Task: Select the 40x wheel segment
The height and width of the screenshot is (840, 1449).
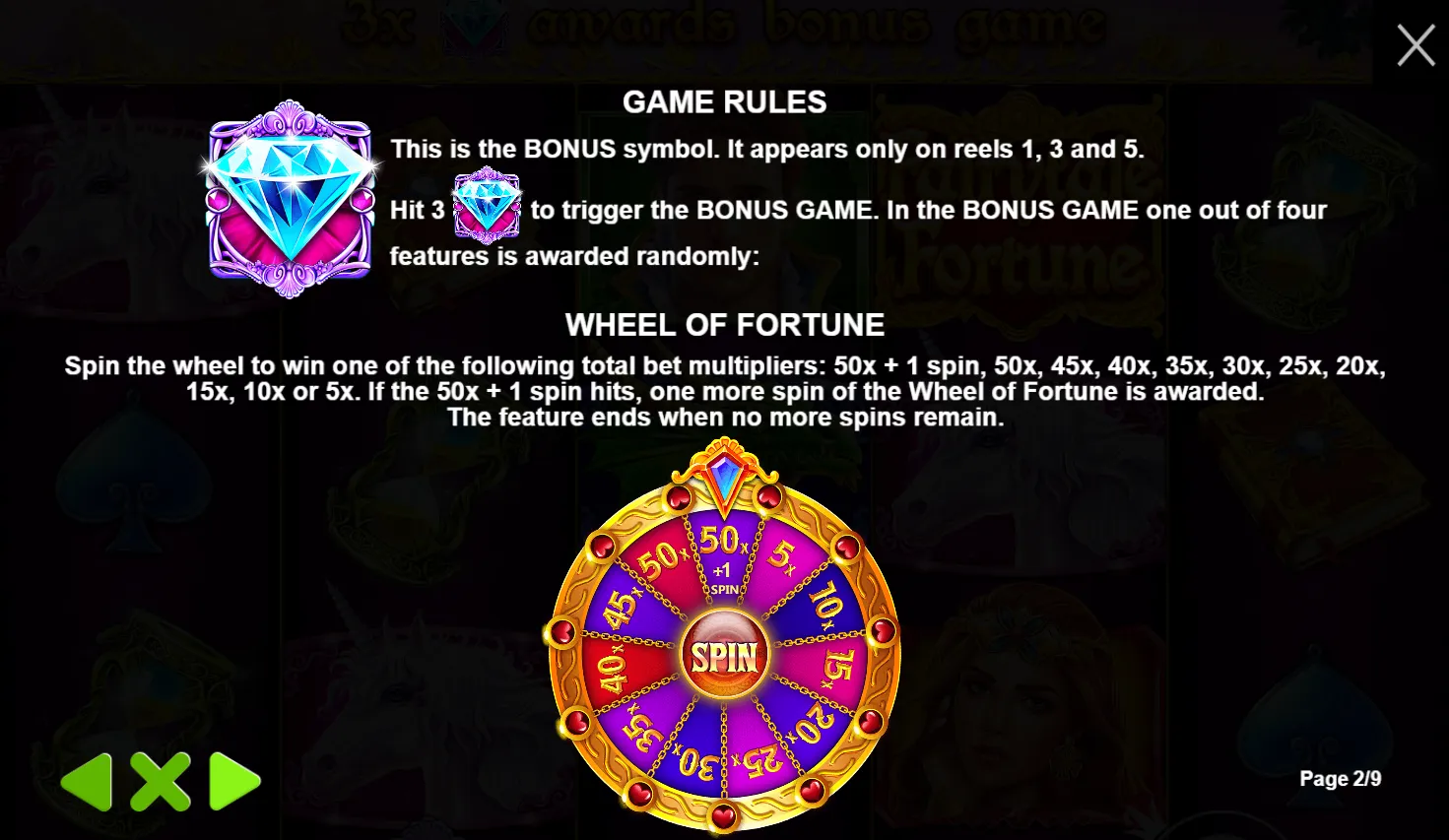Action: [x=614, y=674]
